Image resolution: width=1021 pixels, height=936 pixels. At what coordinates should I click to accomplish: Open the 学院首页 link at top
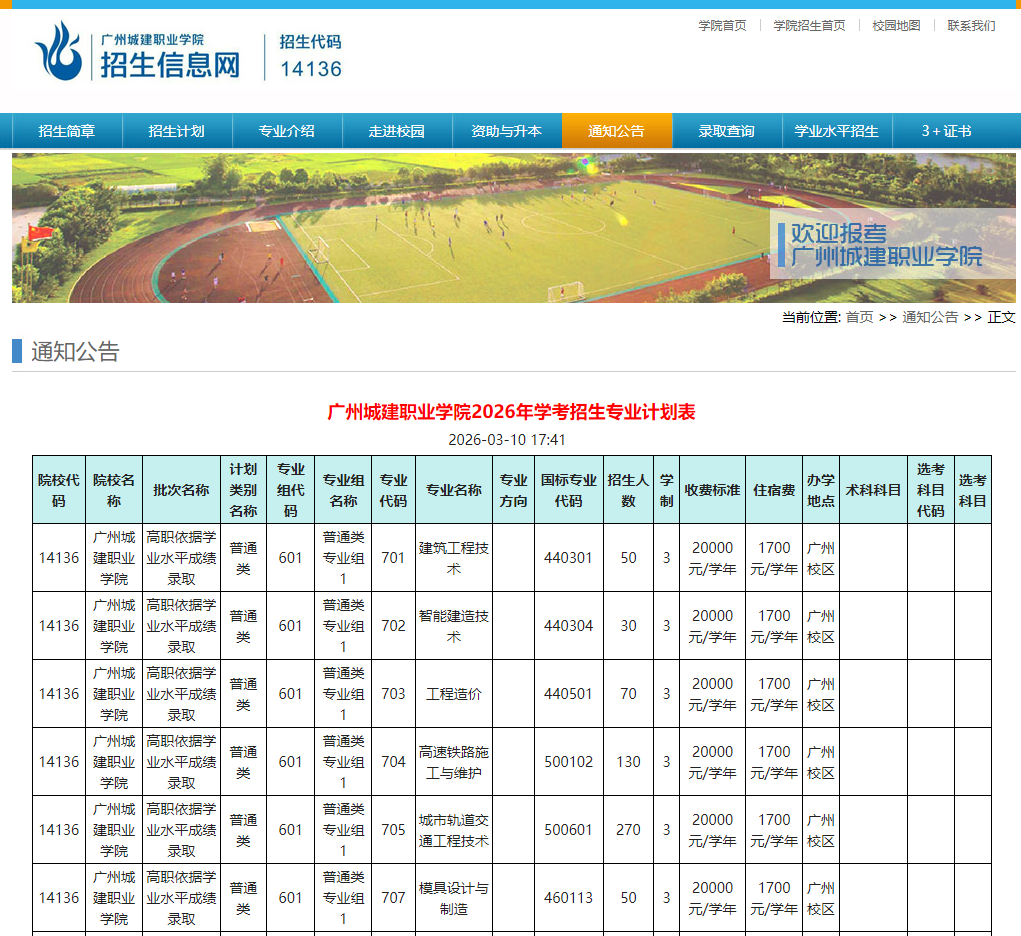coord(722,26)
